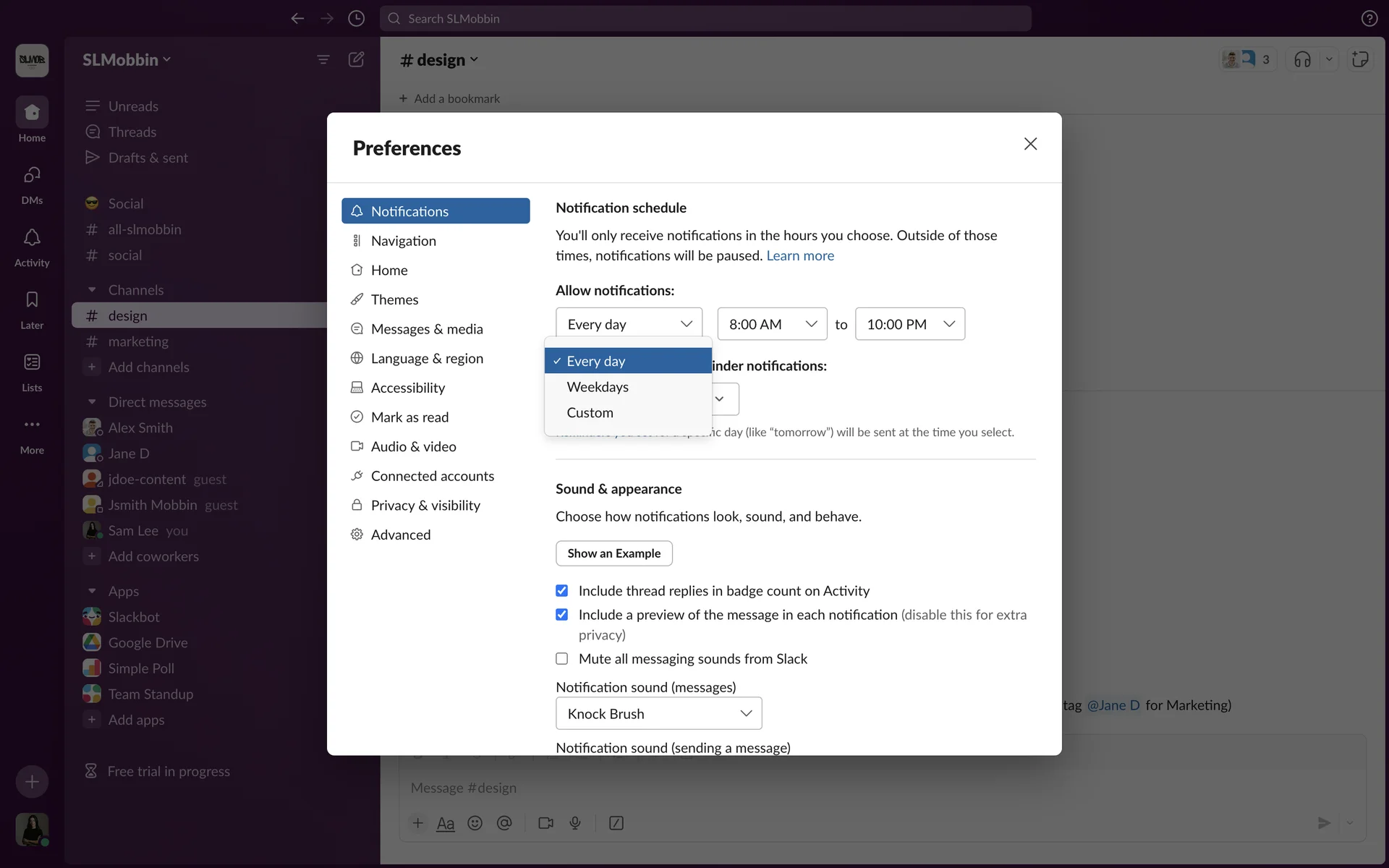
Task: Open the help question mark icon
Action: pyautogui.click(x=1369, y=19)
